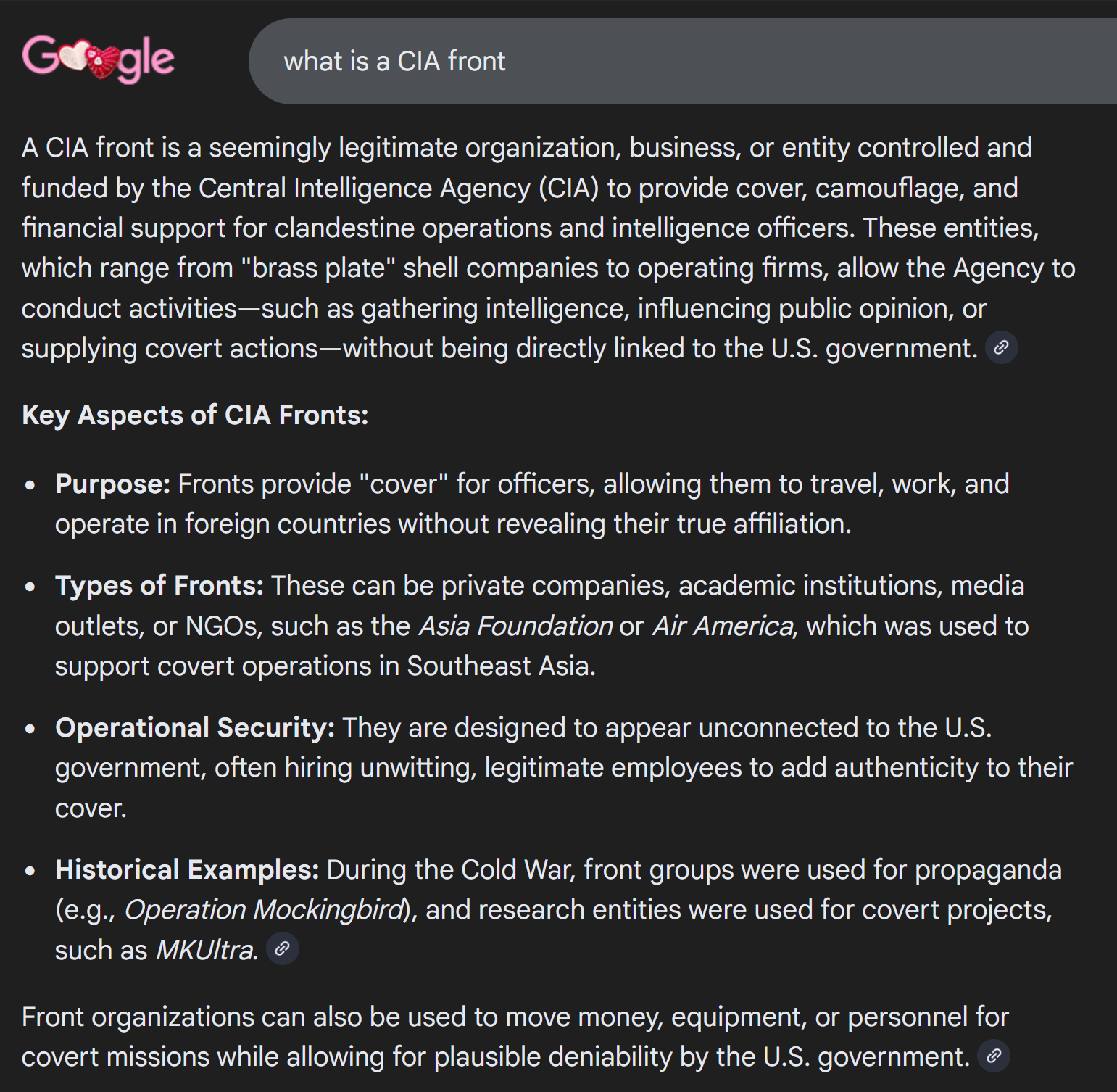Open the source link icon beside MKUltra
Viewport: 1117px width, 1092px height.
[x=283, y=948]
